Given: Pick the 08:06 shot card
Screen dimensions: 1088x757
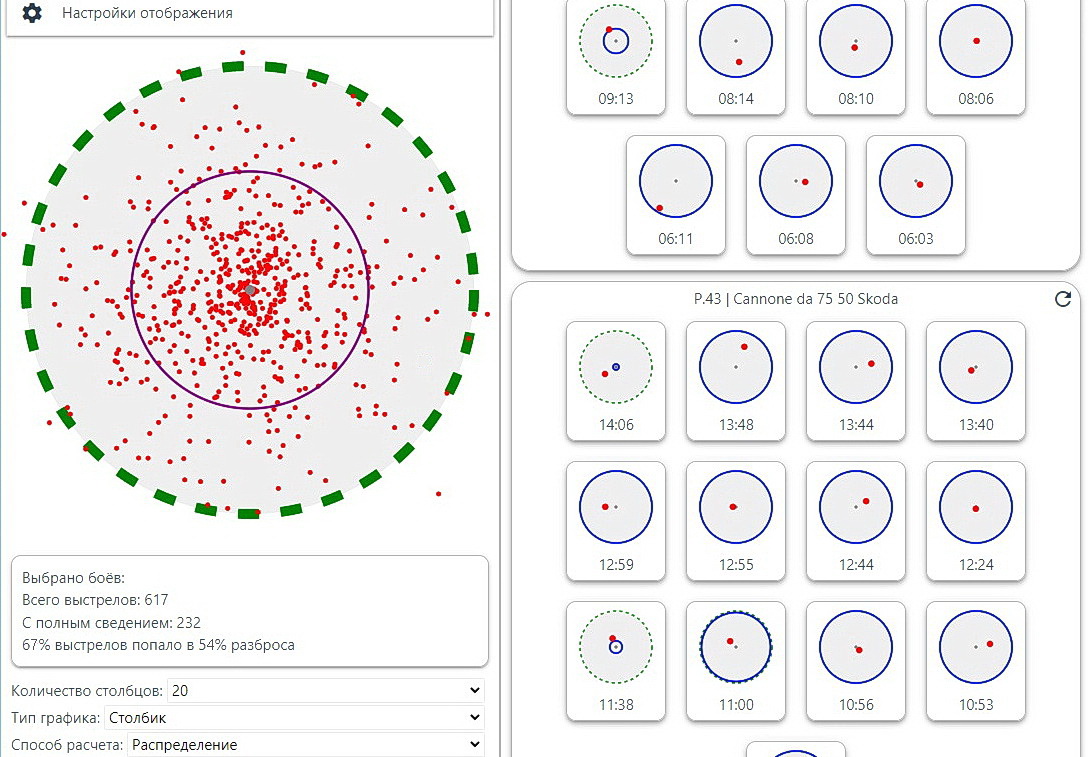Looking at the screenshot, I should 976,56.
